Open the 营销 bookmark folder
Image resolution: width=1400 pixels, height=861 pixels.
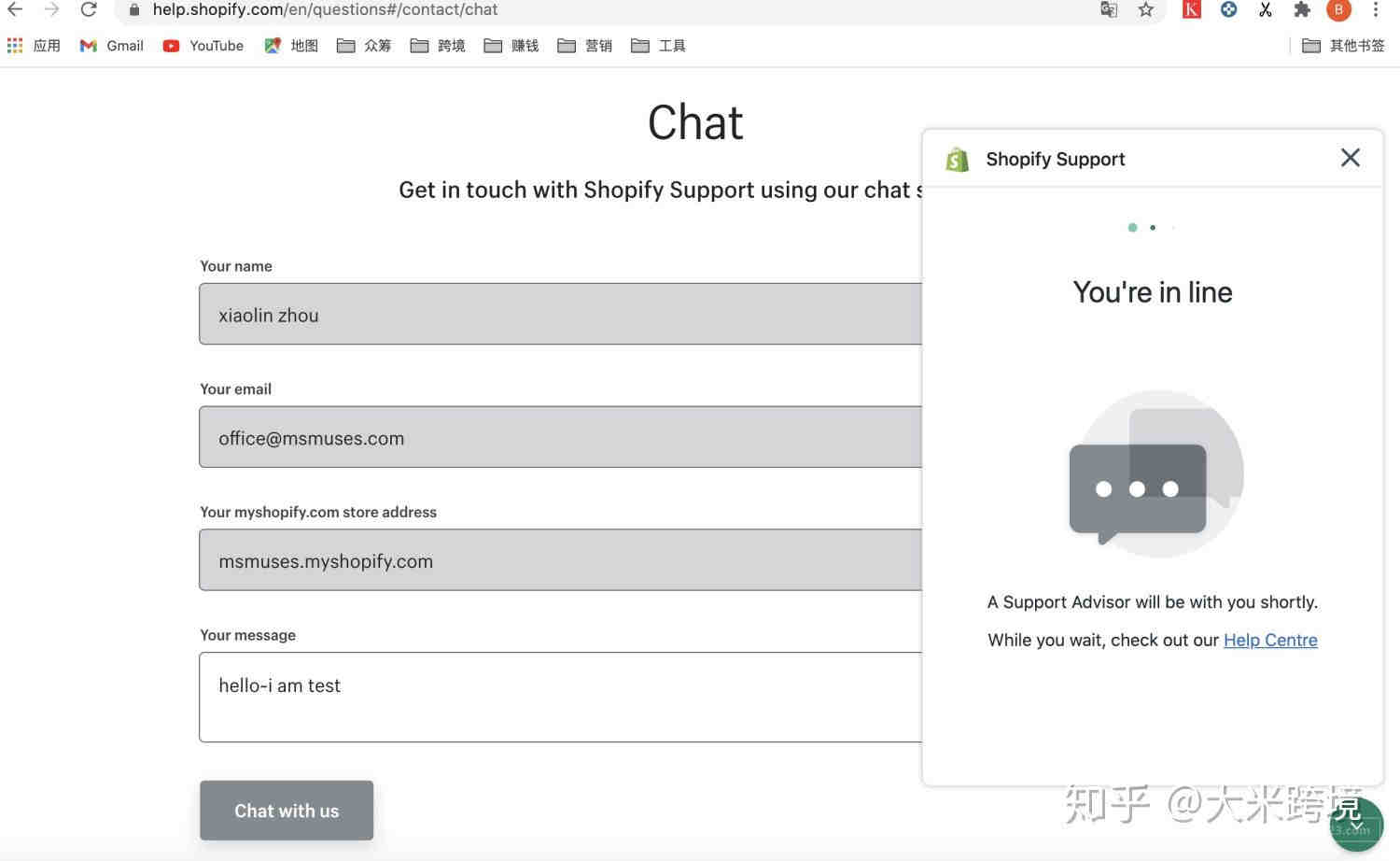point(585,46)
